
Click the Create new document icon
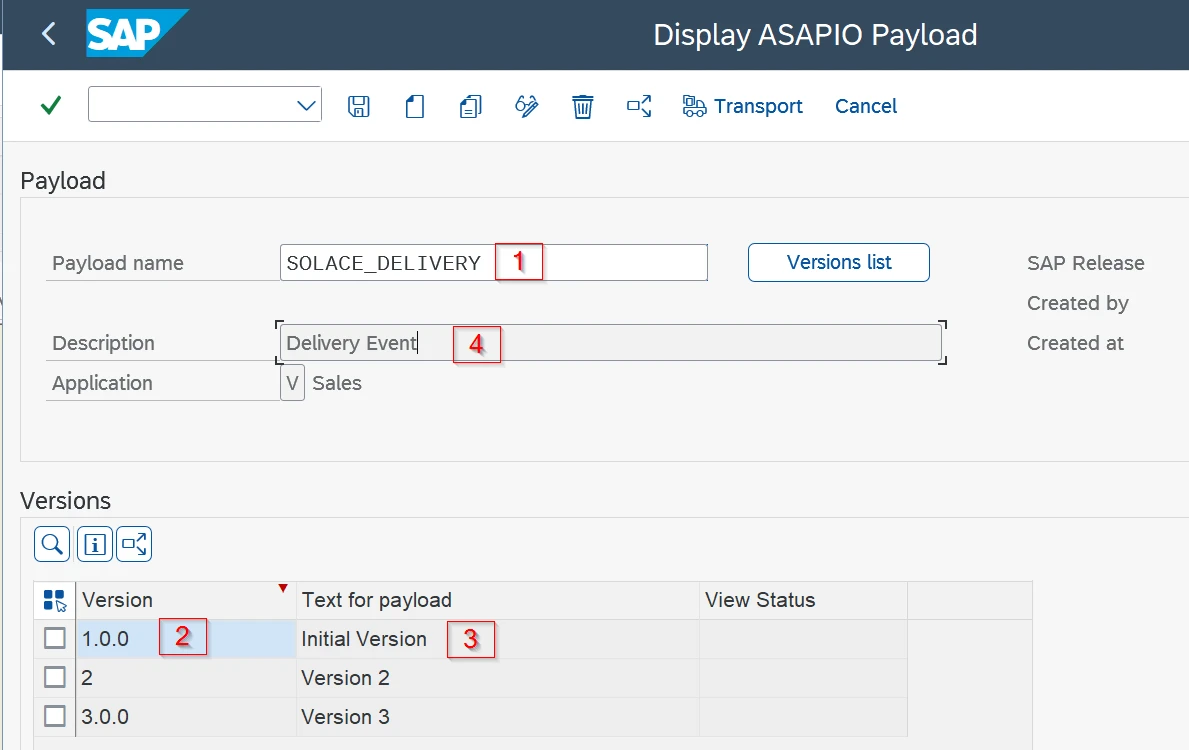click(415, 106)
